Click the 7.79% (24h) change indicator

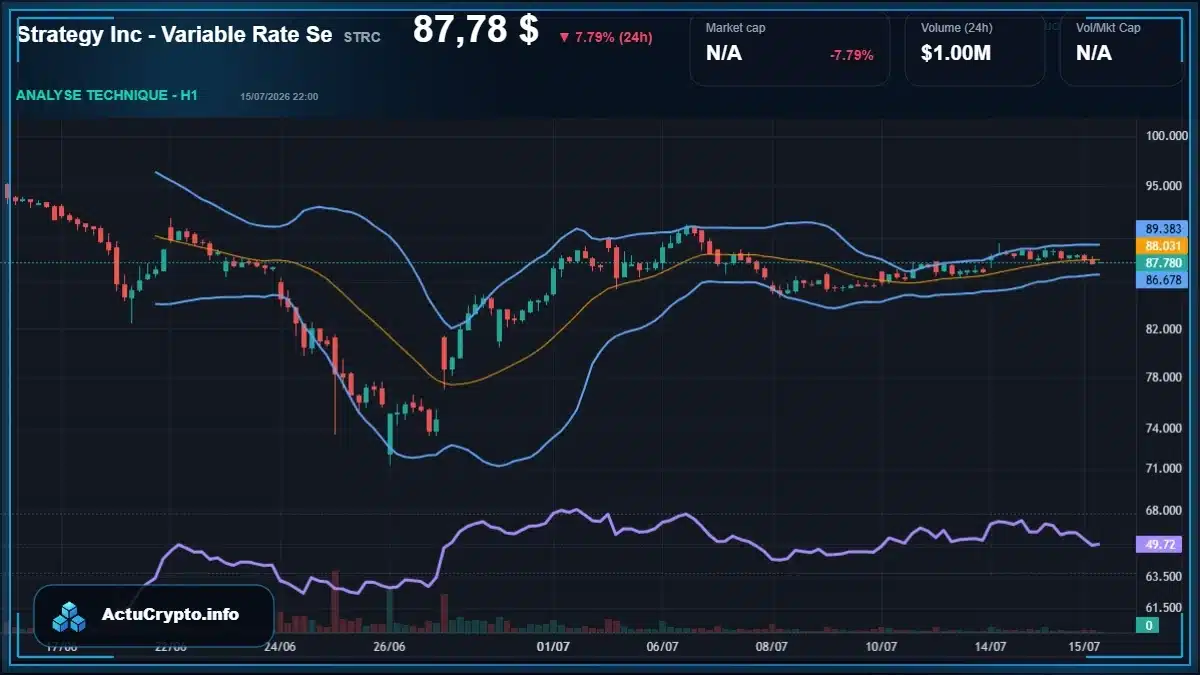[x=605, y=37]
